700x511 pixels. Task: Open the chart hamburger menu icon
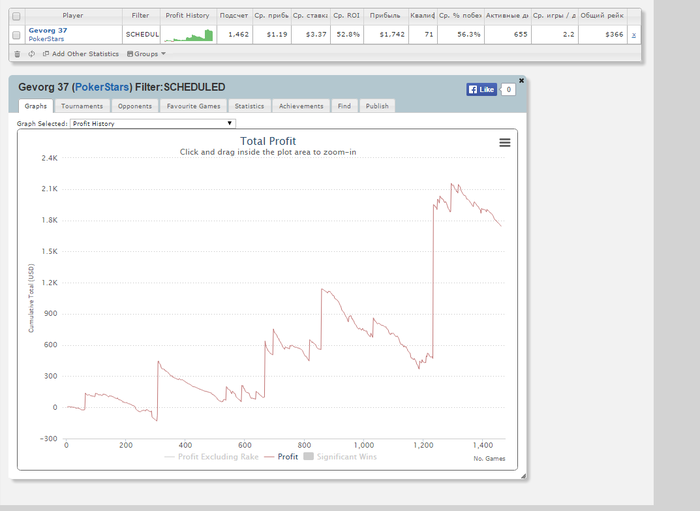504,142
